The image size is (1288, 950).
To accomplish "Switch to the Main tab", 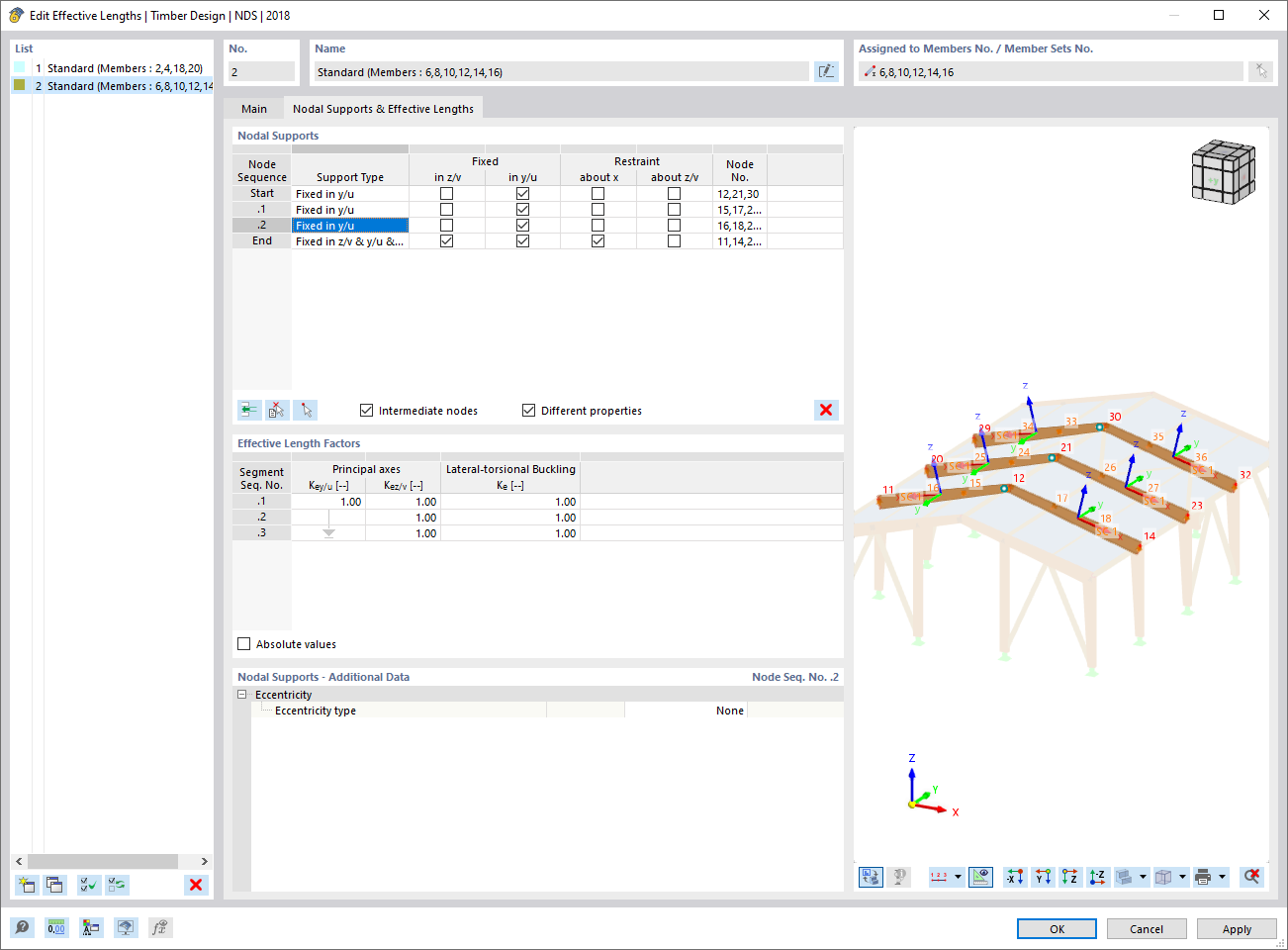I will [x=254, y=108].
